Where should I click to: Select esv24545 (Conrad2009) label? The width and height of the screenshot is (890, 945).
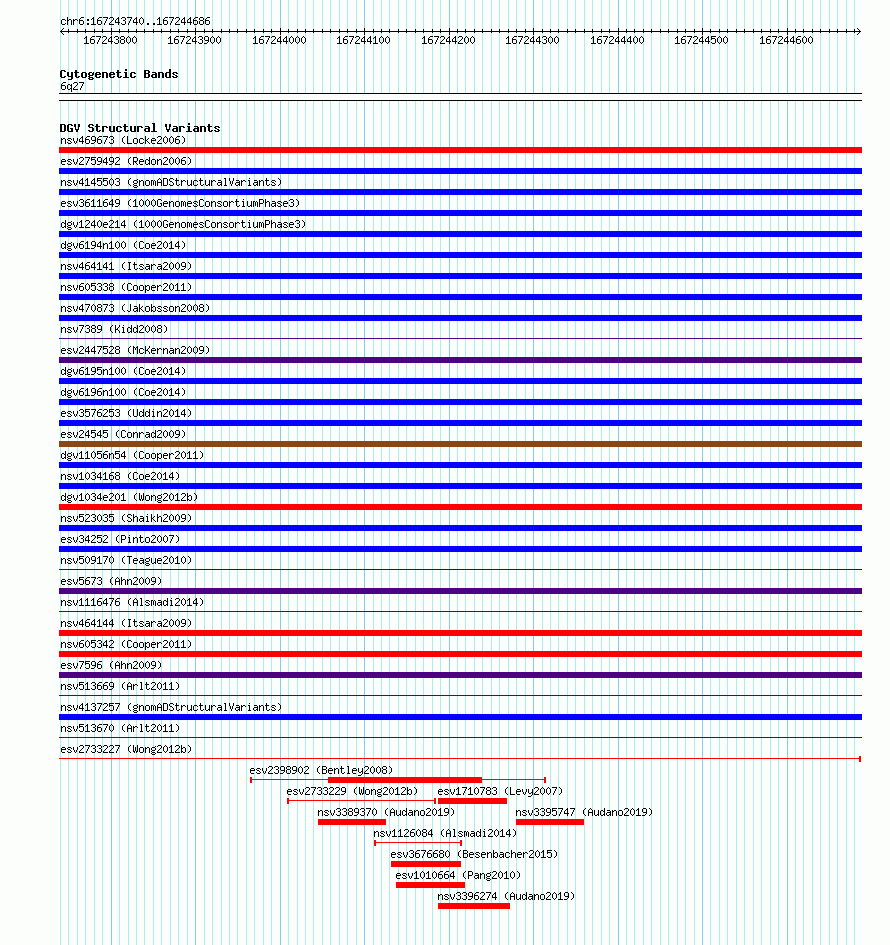click(x=123, y=435)
